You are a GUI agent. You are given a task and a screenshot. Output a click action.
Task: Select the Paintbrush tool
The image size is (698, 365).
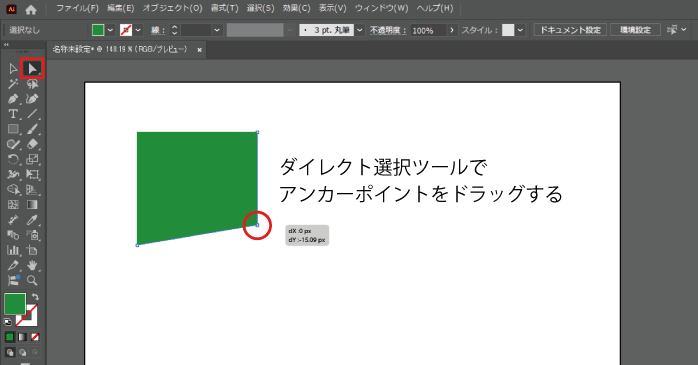pos(32,129)
